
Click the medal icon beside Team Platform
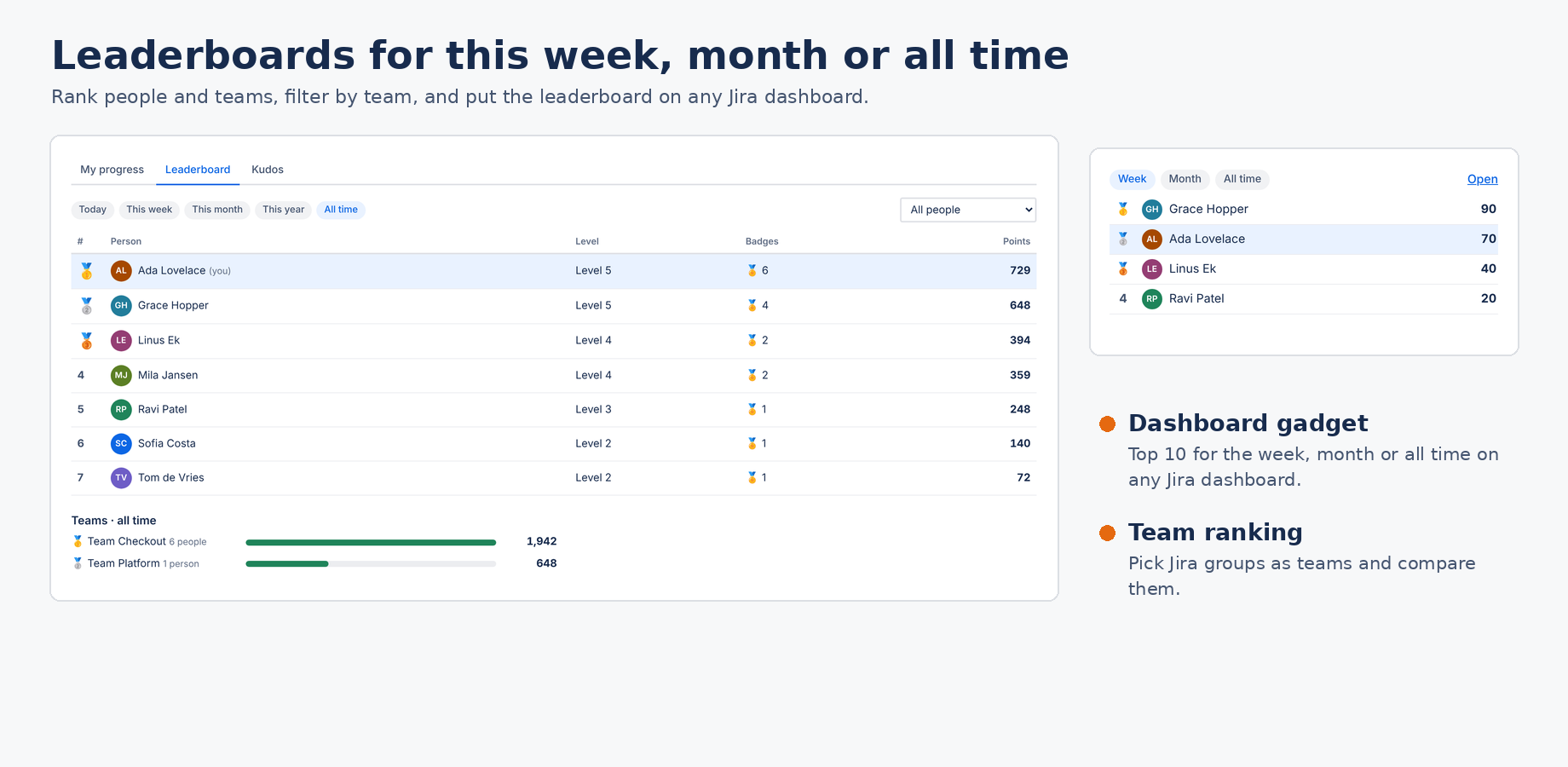pyautogui.click(x=78, y=563)
